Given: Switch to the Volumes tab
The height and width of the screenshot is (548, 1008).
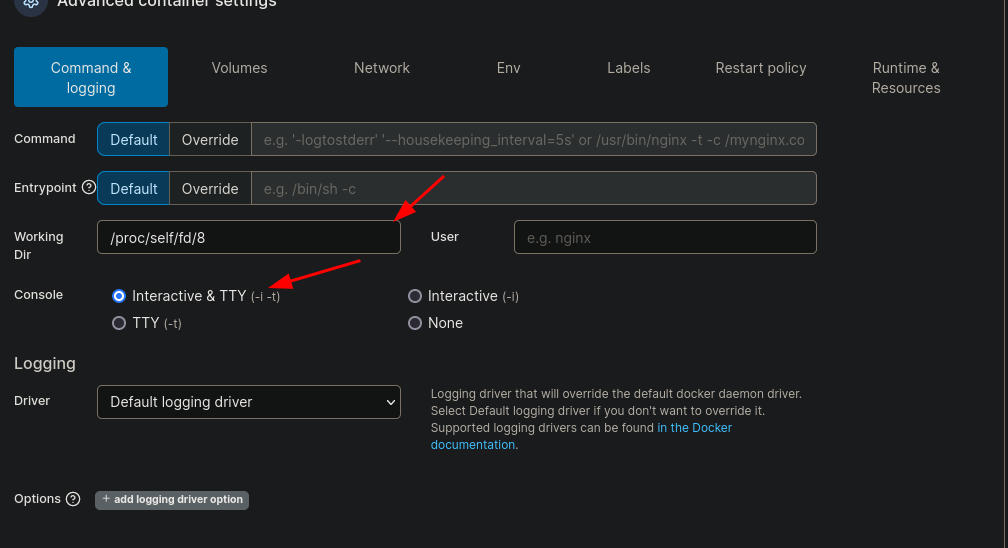Looking at the screenshot, I should coord(239,68).
